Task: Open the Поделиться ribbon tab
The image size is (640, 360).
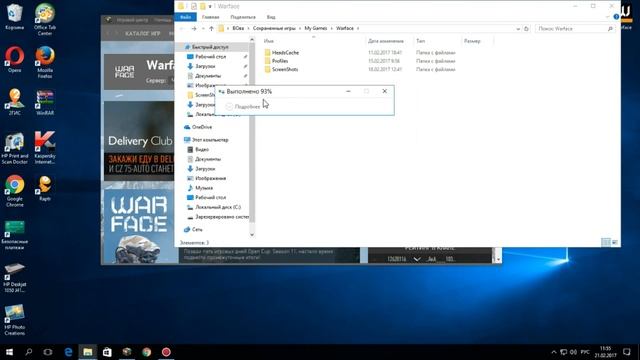Action: click(x=243, y=17)
